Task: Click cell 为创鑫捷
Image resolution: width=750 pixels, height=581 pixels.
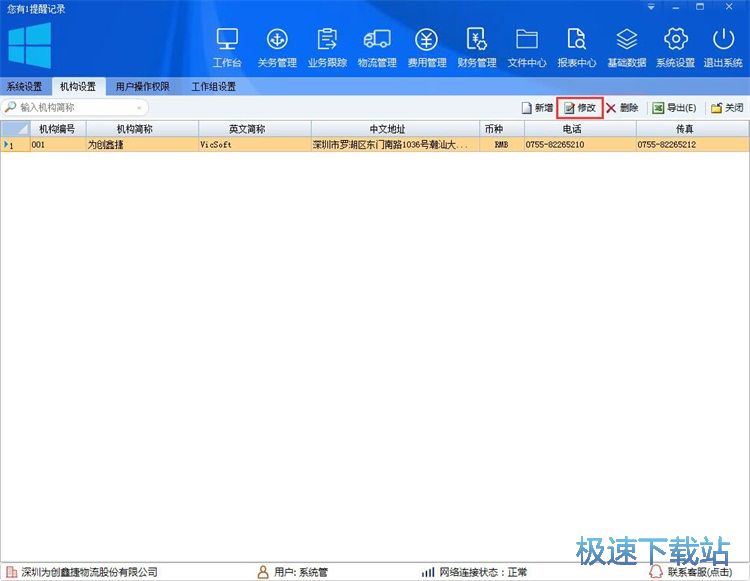Action: point(142,144)
